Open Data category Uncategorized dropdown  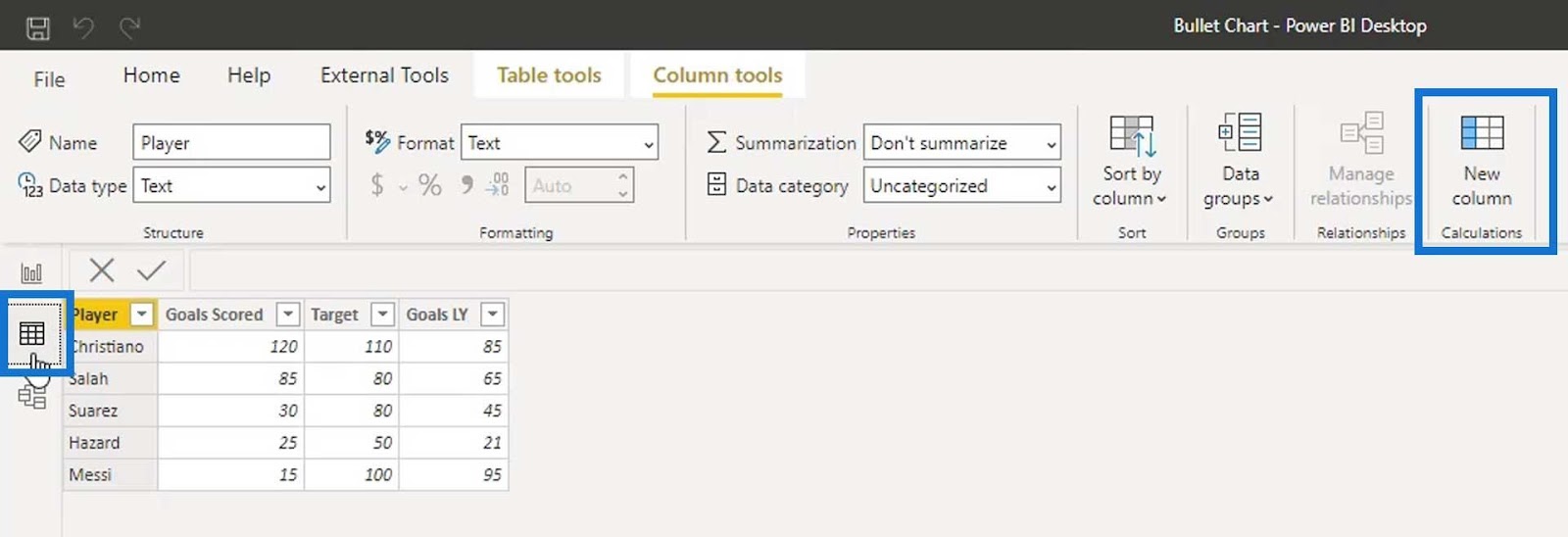961,185
